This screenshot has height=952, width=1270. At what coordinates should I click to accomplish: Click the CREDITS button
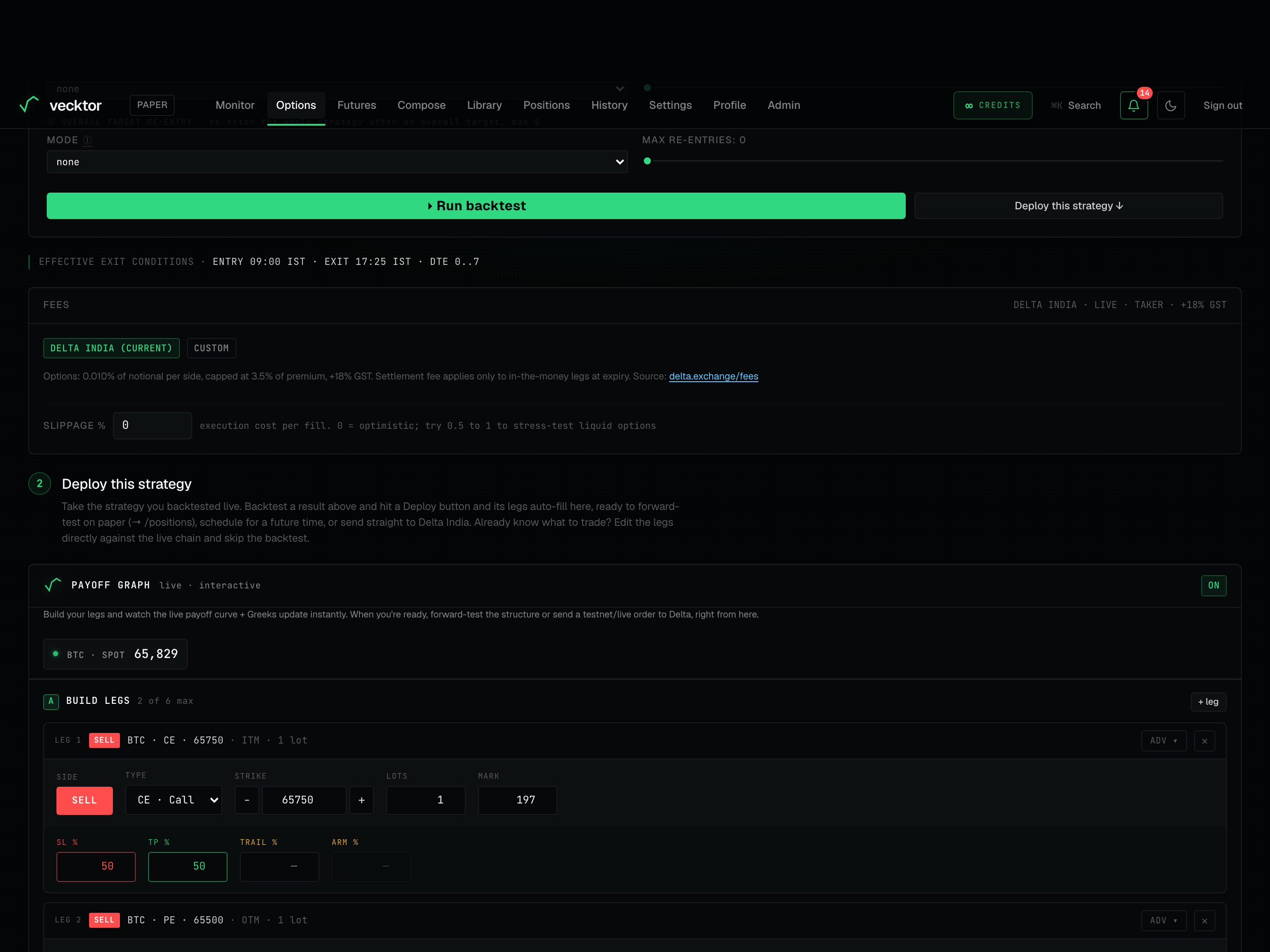tap(993, 106)
